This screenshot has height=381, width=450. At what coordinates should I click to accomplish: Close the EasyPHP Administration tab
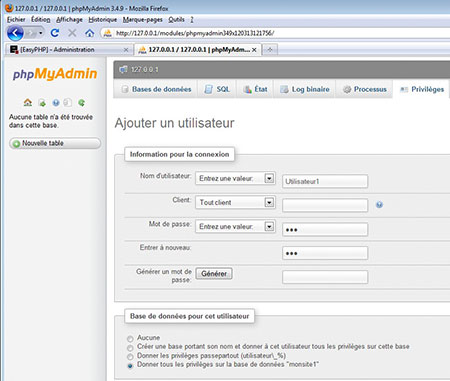(x=126, y=50)
